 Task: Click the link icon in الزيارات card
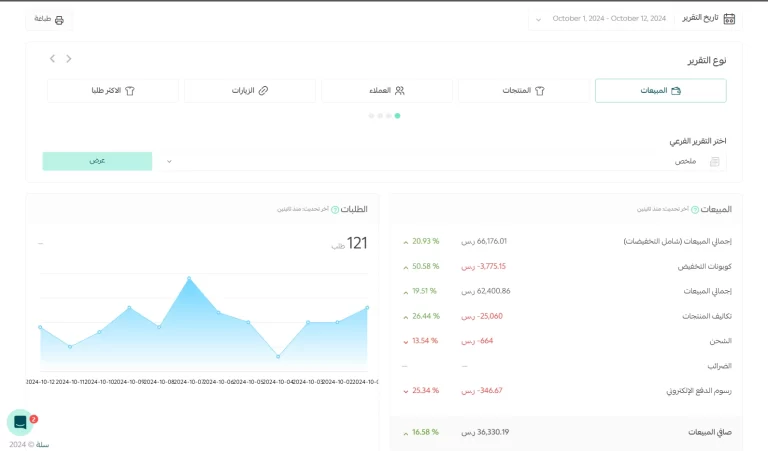coord(264,91)
